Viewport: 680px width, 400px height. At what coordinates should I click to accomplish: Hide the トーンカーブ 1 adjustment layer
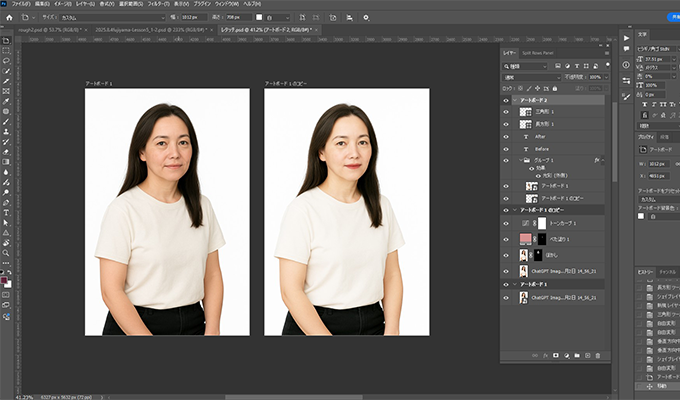pos(506,223)
